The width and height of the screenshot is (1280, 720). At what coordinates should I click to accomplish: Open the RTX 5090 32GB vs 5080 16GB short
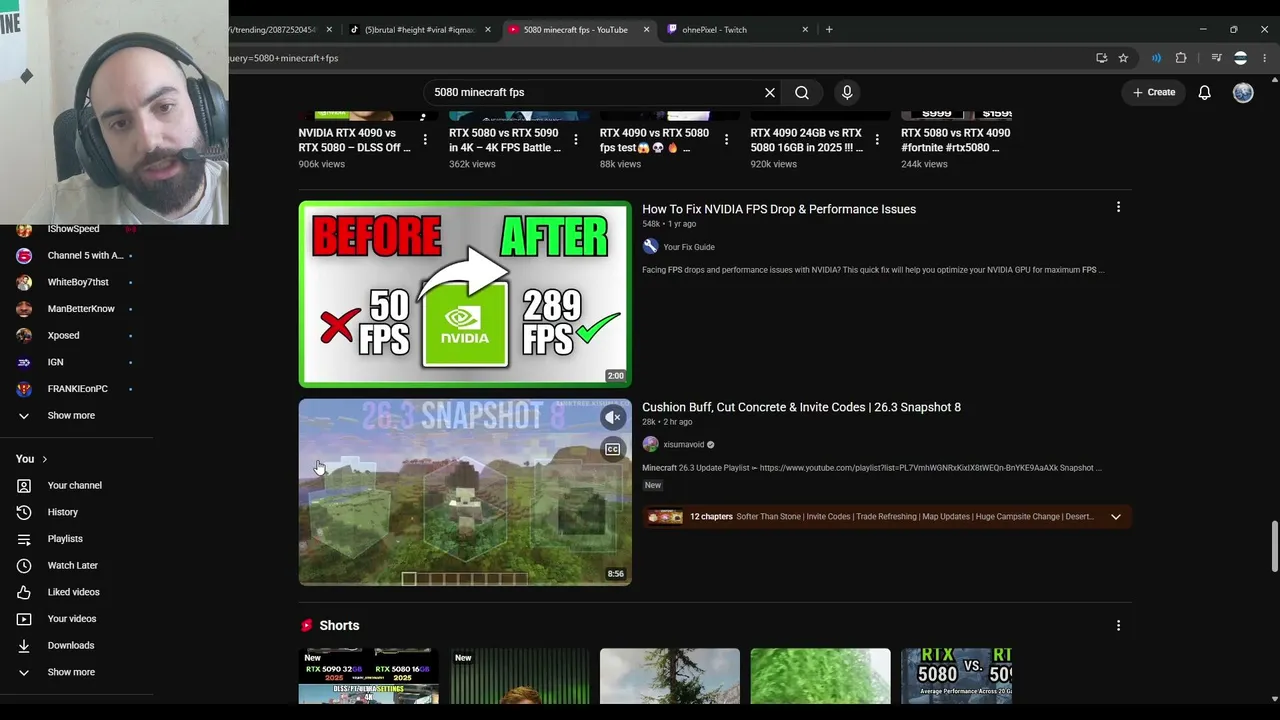pos(369,676)
